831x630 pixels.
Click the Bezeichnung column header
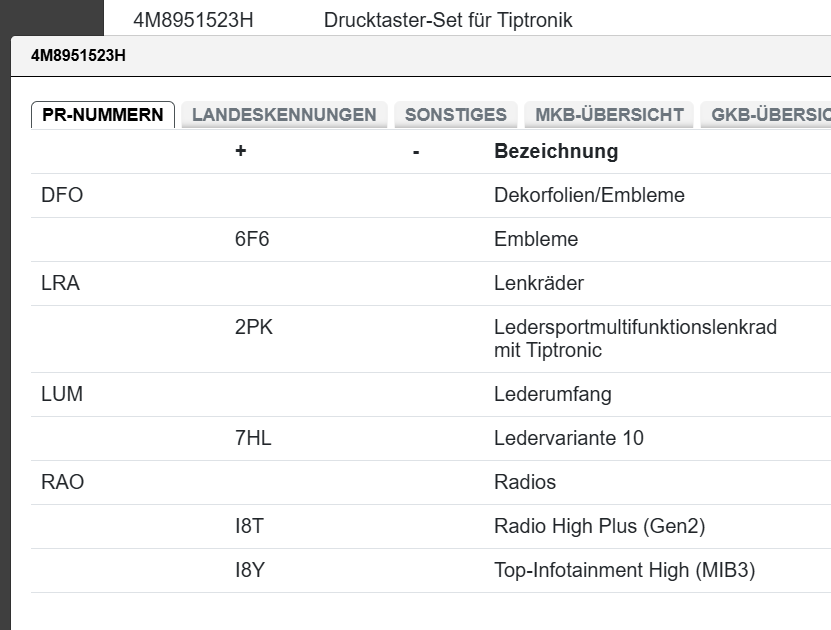[x=556, y=152]
